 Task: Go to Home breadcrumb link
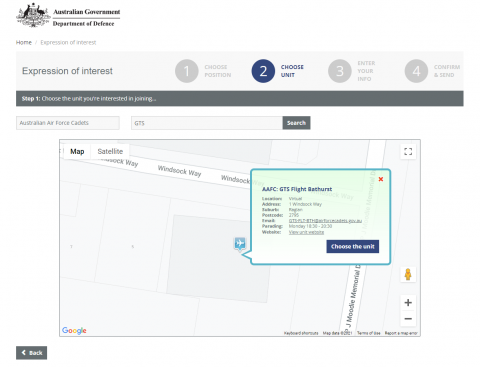tap(24, 42)
